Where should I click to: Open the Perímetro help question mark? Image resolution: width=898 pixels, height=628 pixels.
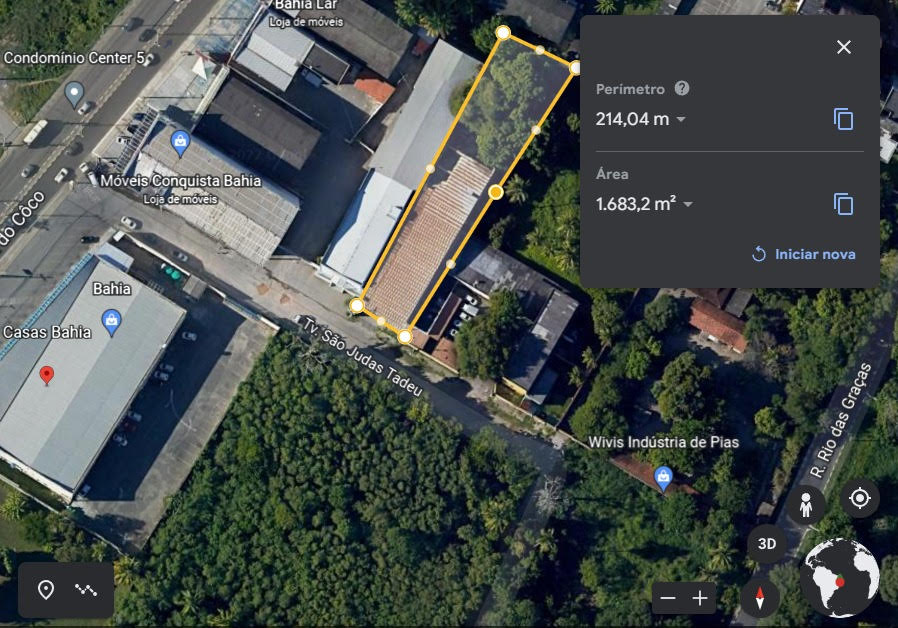[682, 88]
